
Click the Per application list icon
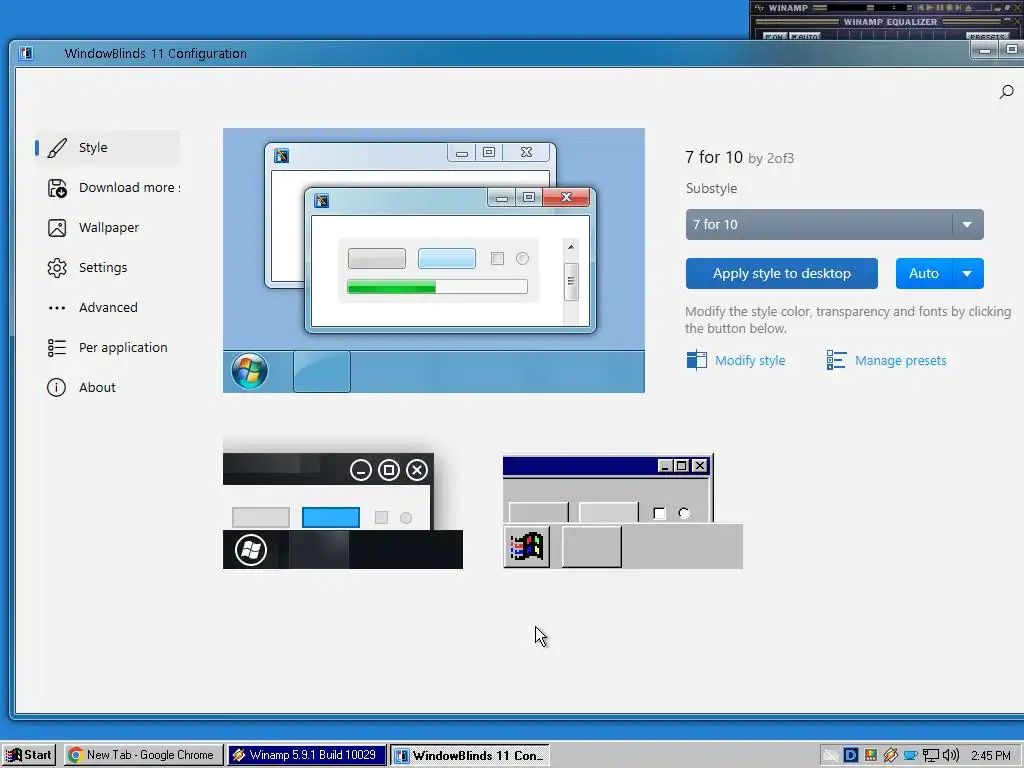57,347
